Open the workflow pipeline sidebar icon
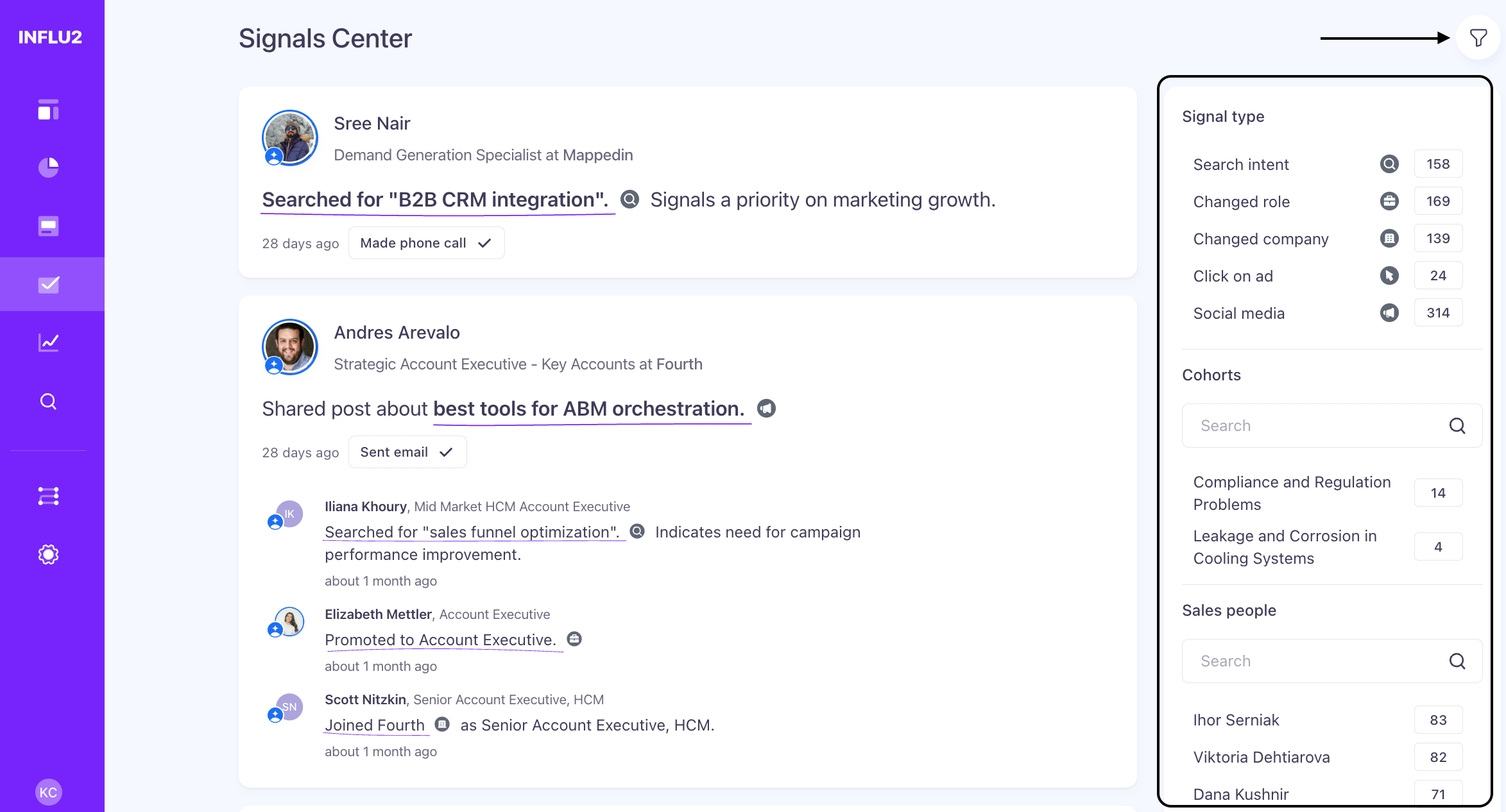 [48, 496]
